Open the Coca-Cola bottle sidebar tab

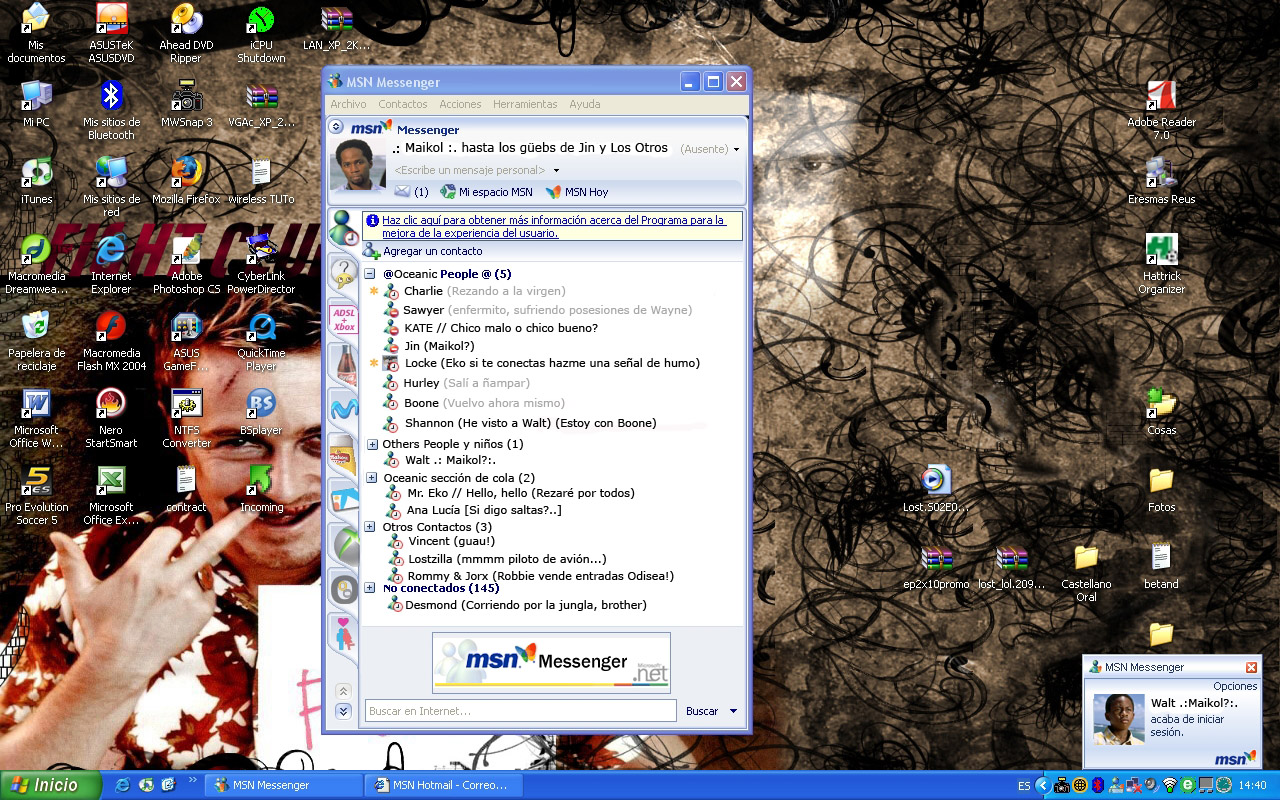click(343, 364)
